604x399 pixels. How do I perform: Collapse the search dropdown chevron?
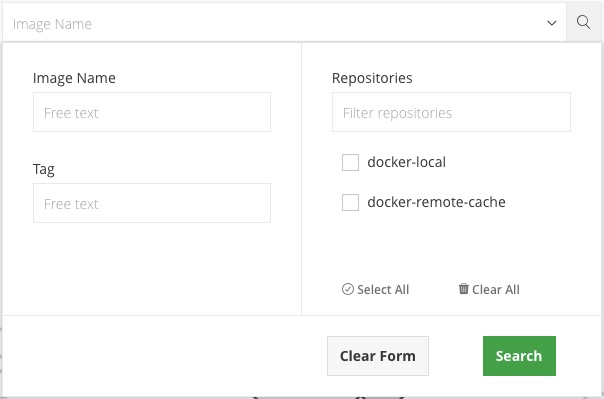[552, 23]
